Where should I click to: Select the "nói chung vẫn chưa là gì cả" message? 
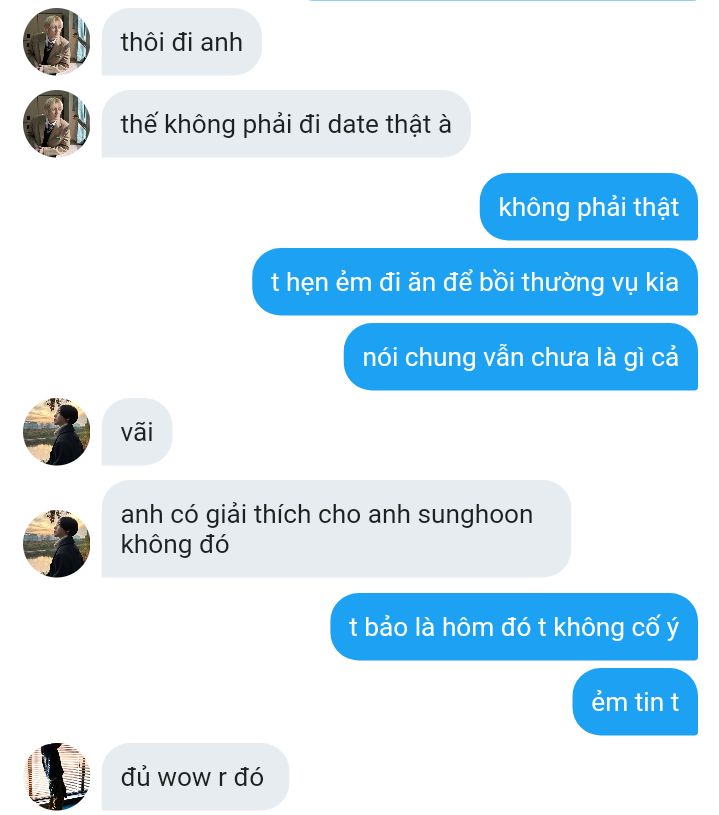coord(520,357)
